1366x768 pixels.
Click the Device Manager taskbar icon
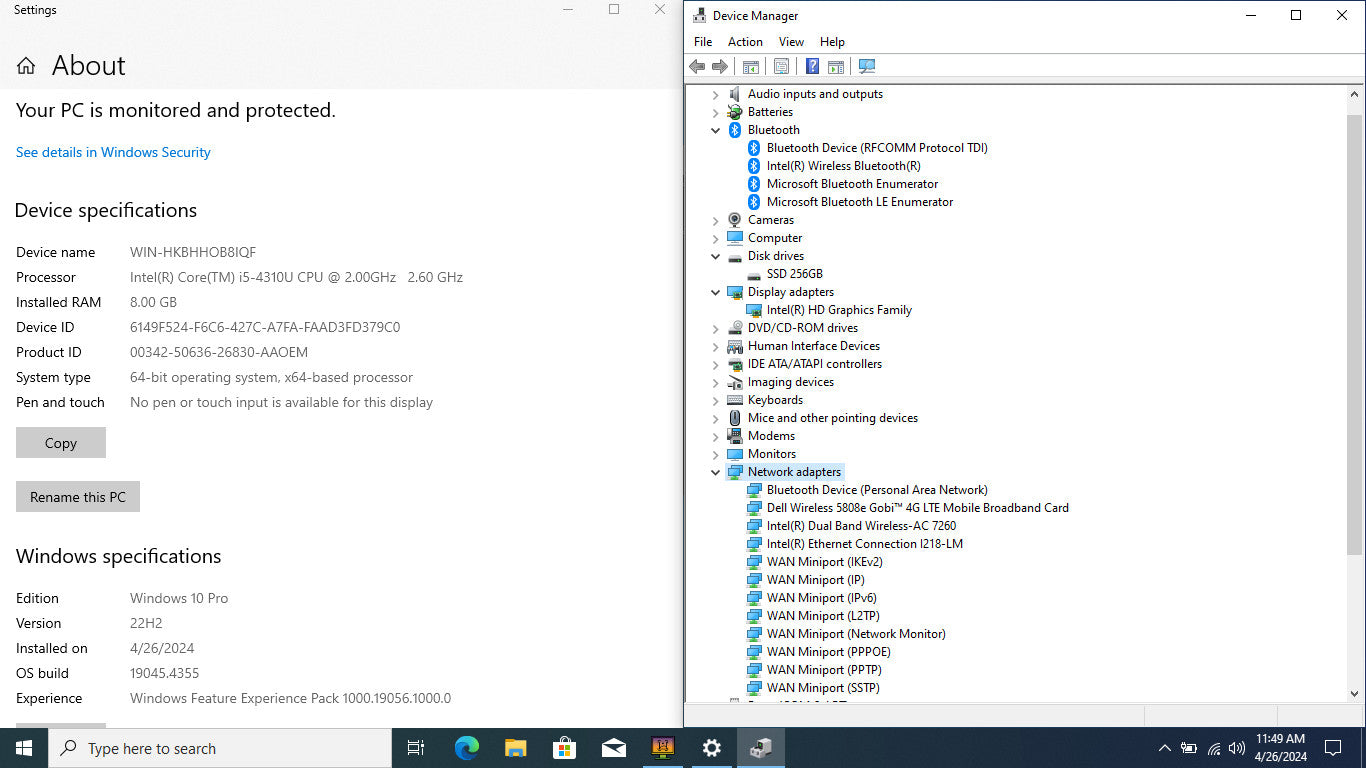pyautogui.click(x=760, y=748)
